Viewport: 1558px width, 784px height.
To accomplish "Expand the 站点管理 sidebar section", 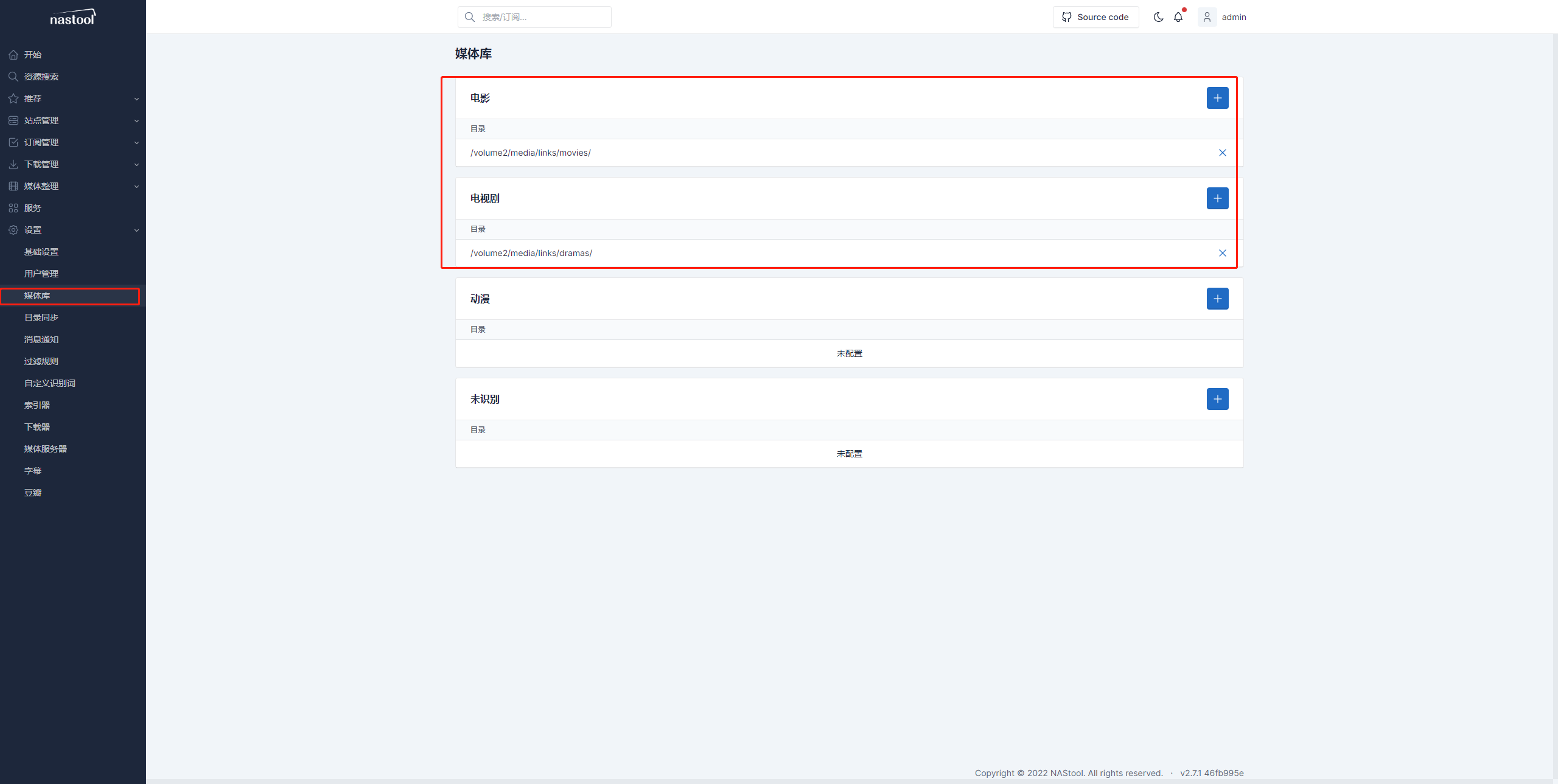I will pos(72,120).
